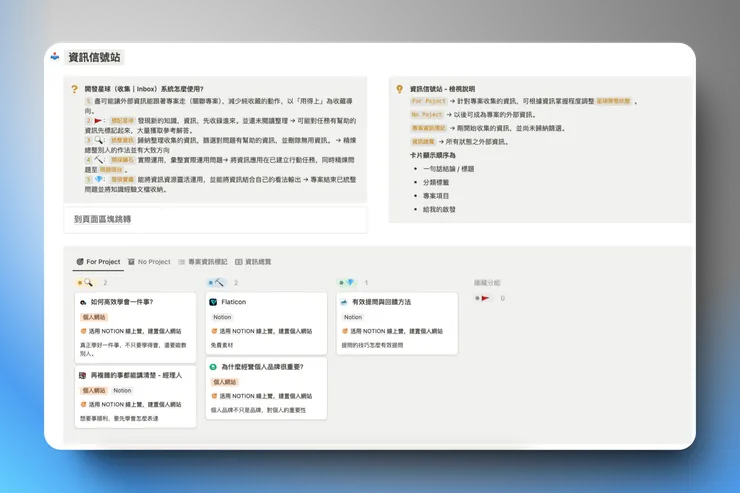The image size is (740, 493).
Task: Click the No Project tab icon
Action: [x=131, y=261]
